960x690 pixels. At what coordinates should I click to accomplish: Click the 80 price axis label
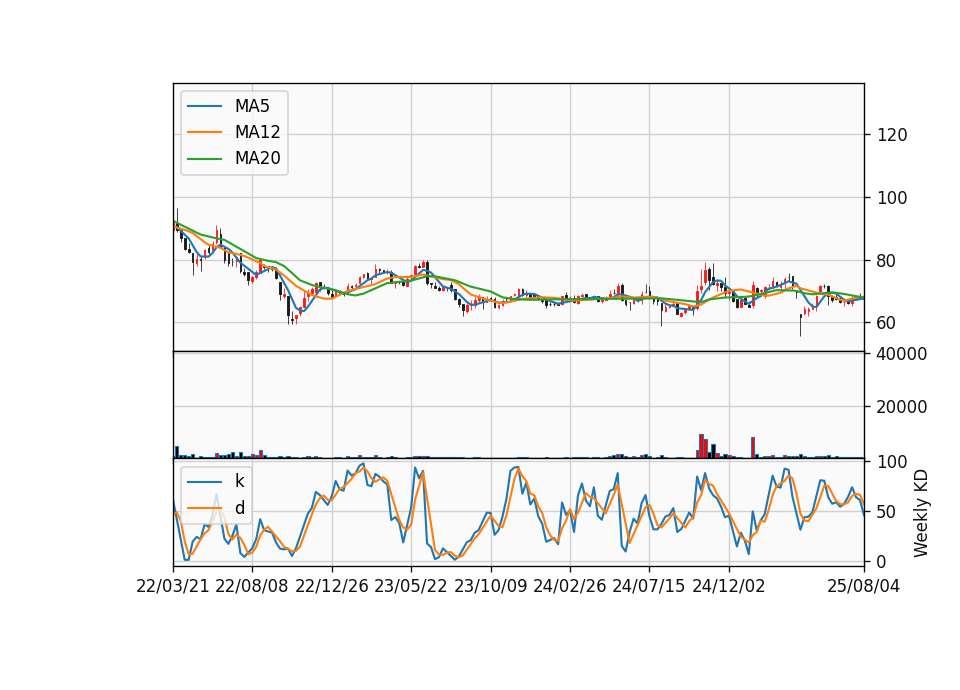tap(887, 261)
